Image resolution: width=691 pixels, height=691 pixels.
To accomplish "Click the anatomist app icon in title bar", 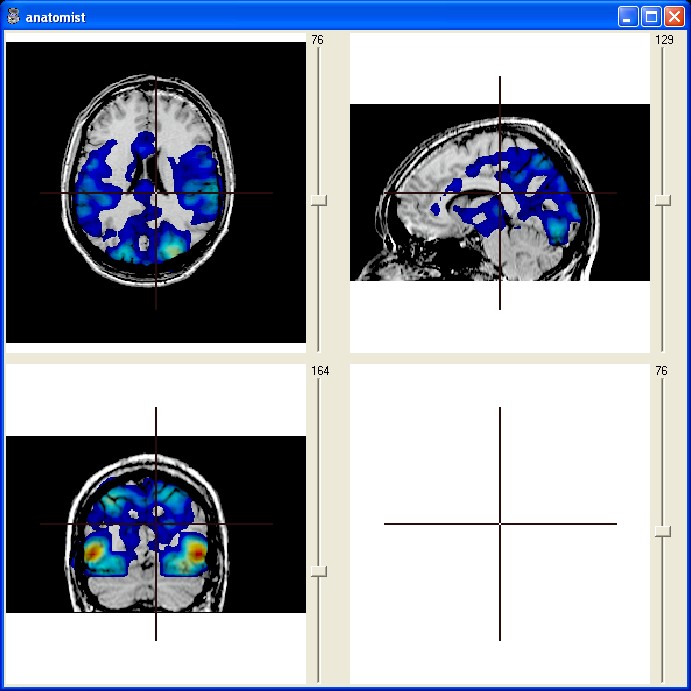I will (13, 17).
